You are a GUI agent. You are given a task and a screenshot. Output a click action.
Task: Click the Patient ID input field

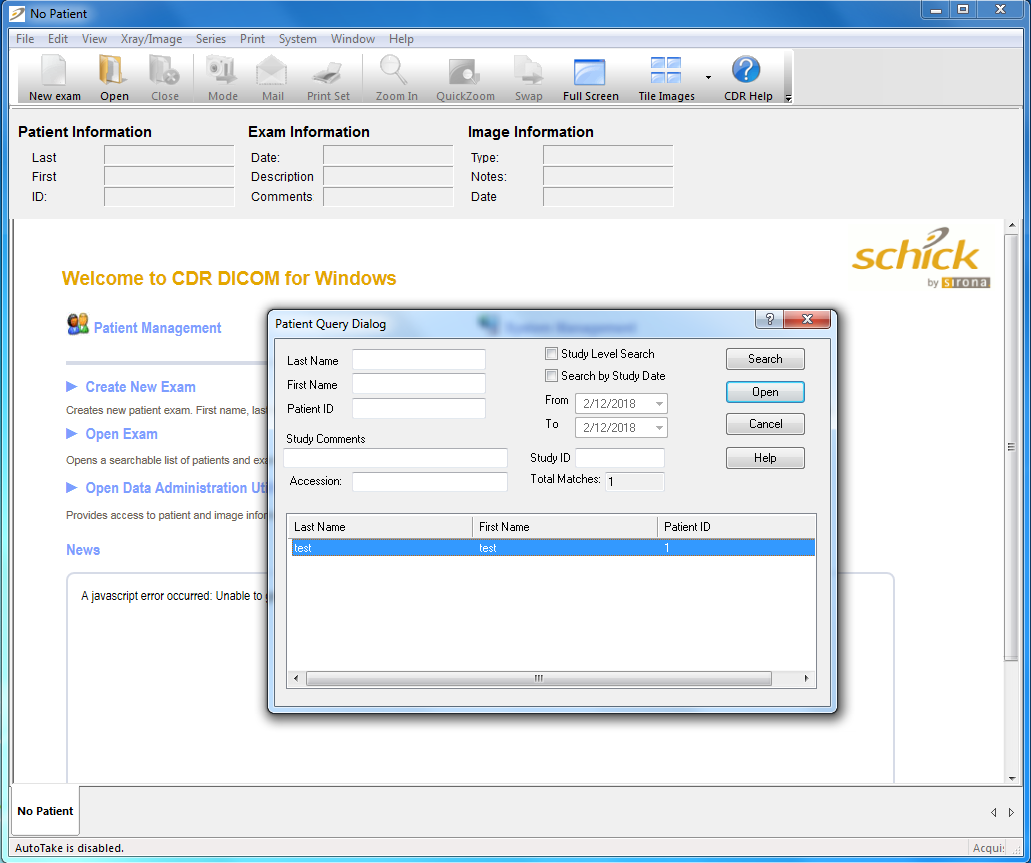tap(419, 408)
